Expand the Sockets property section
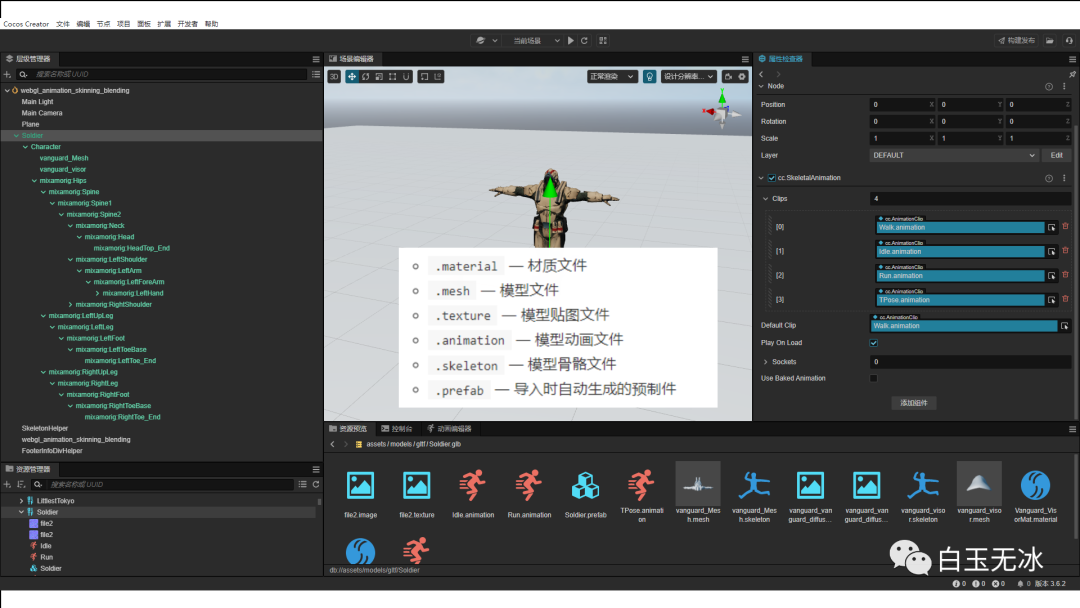 tap(766, 362)
